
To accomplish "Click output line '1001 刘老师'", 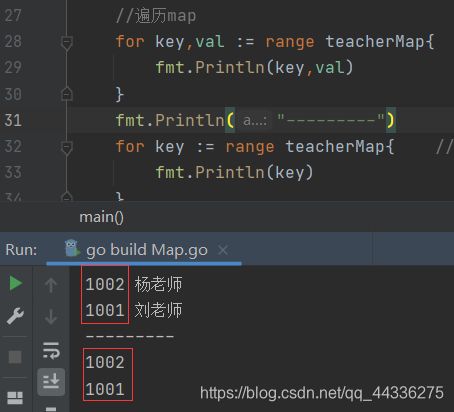I will click(x=134, y=310).
